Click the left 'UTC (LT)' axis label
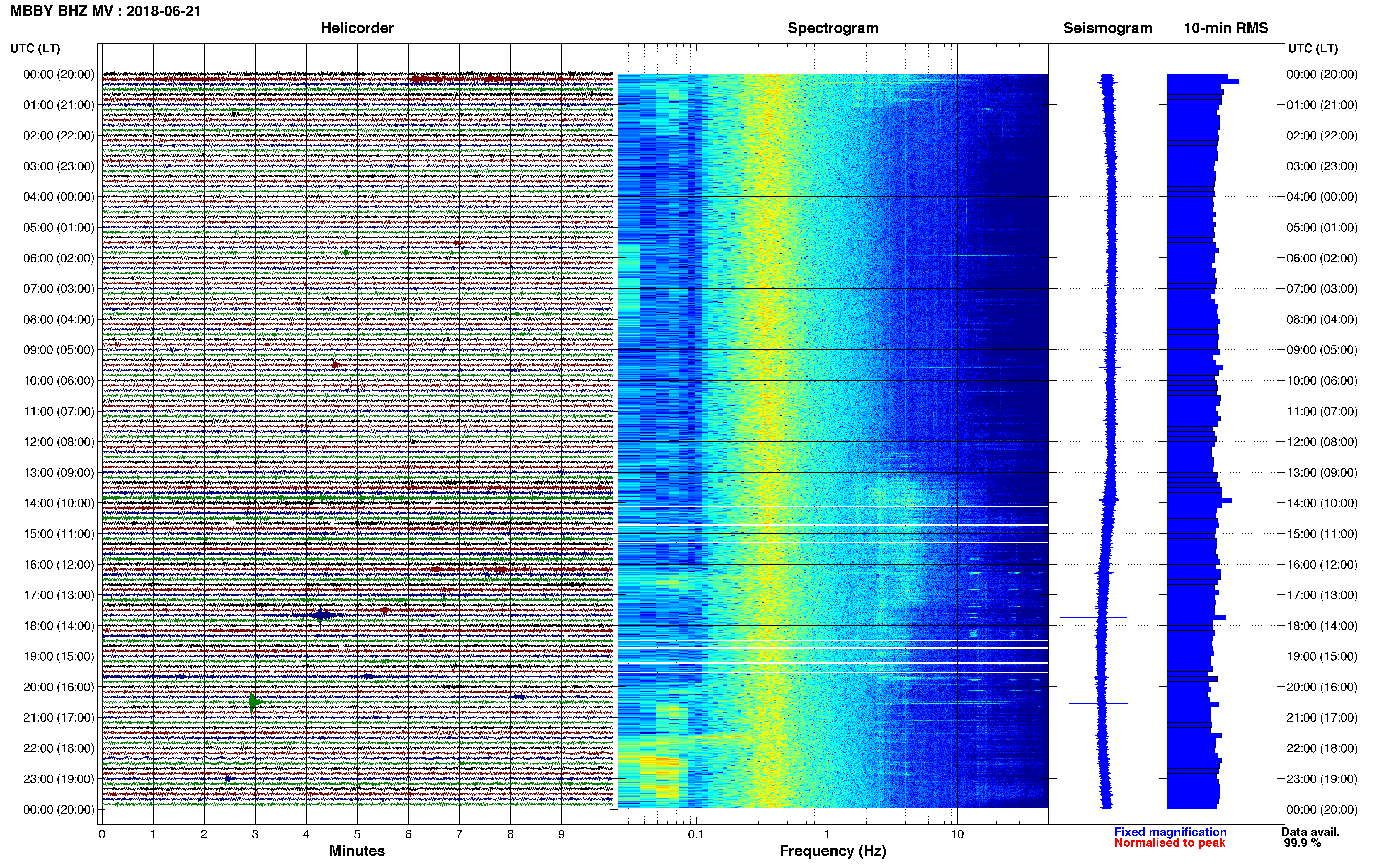This screenshot has height=868, width=1389. (35, 48)
